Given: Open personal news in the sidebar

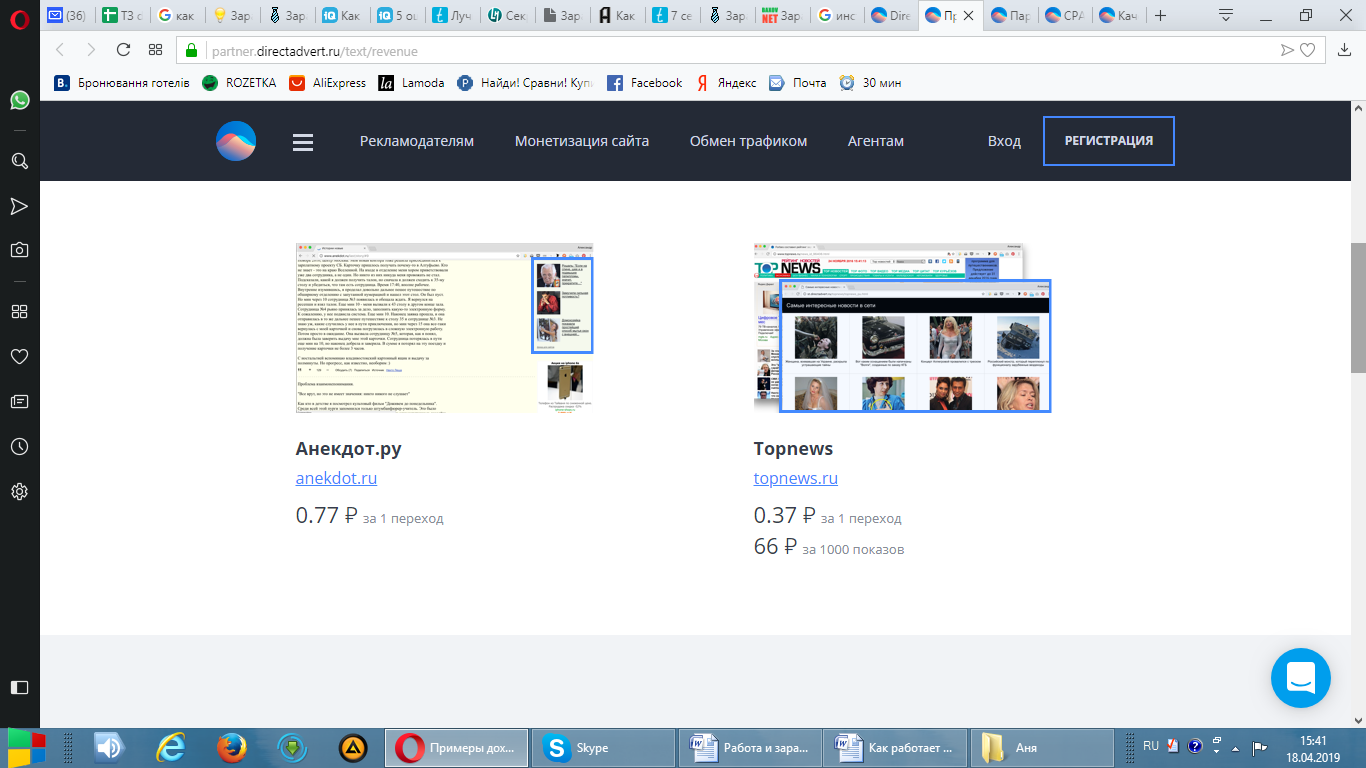Looking at the screenshot, I should tap(19, 401).
